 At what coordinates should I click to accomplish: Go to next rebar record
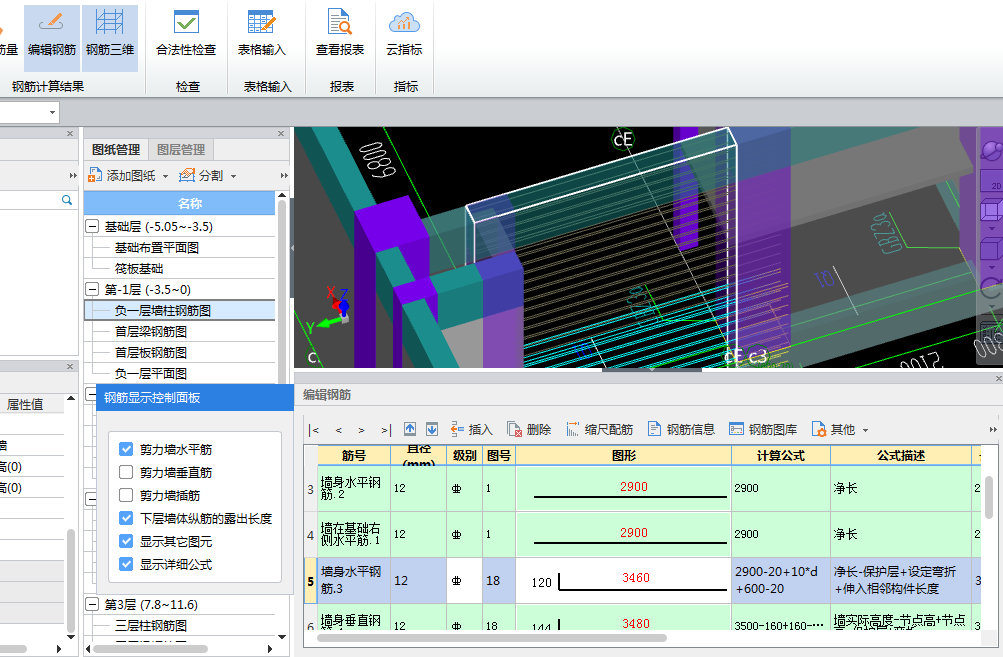click(361, 430)
